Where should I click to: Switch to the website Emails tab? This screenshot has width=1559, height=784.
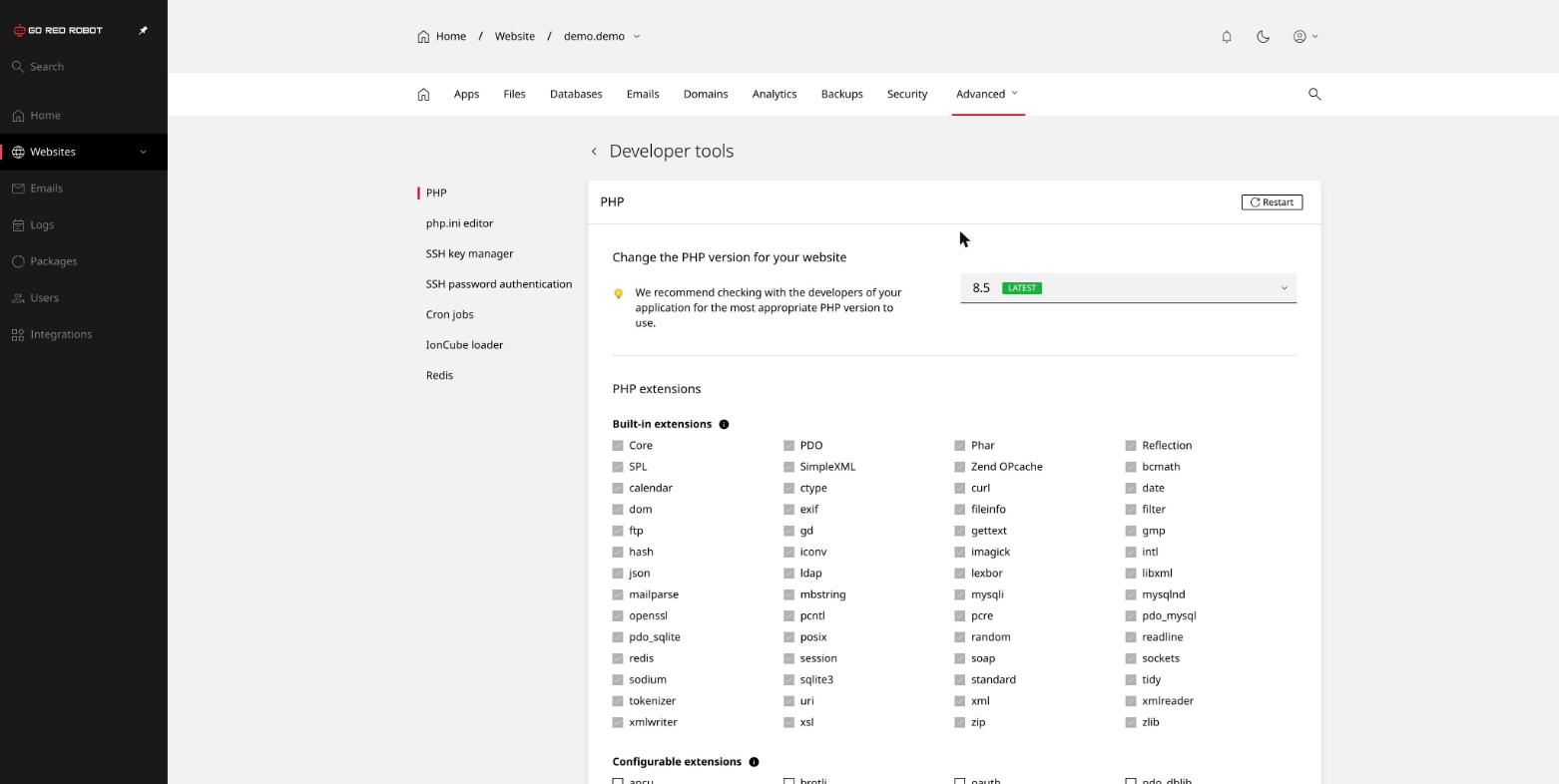[x=643, y=94]
